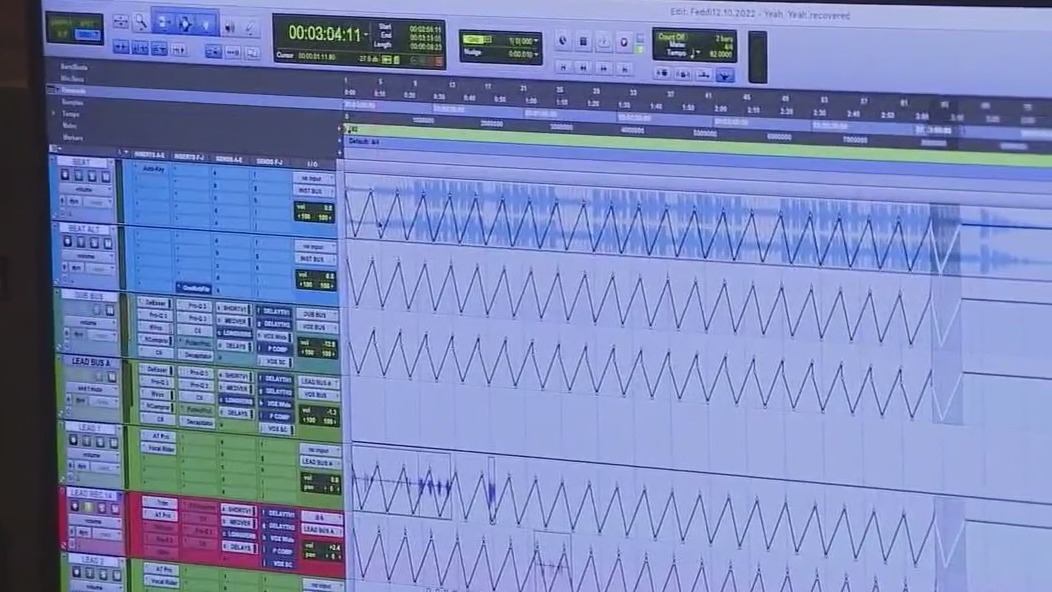Mute the BEAT ALT track
This screenshot has width=1052, height=592.
(x=106, y=242)
